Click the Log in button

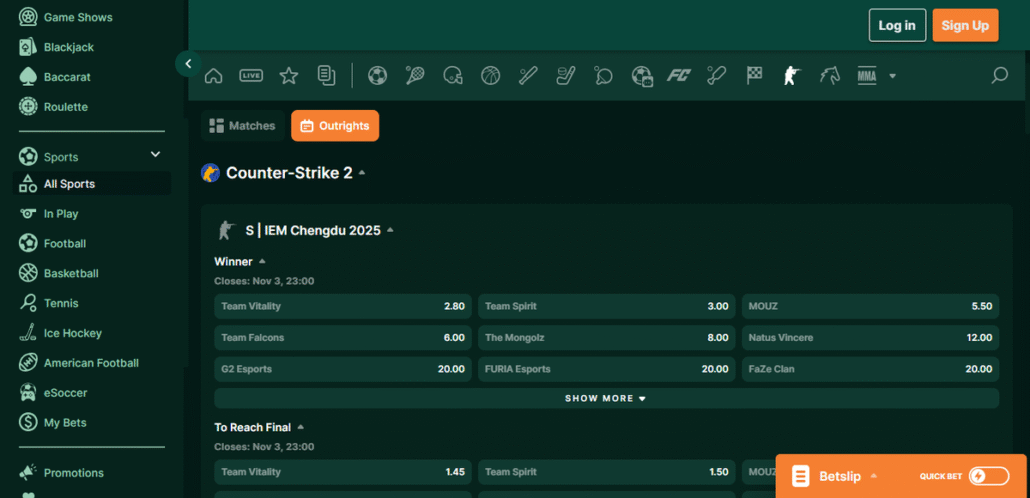click(897, 25)
